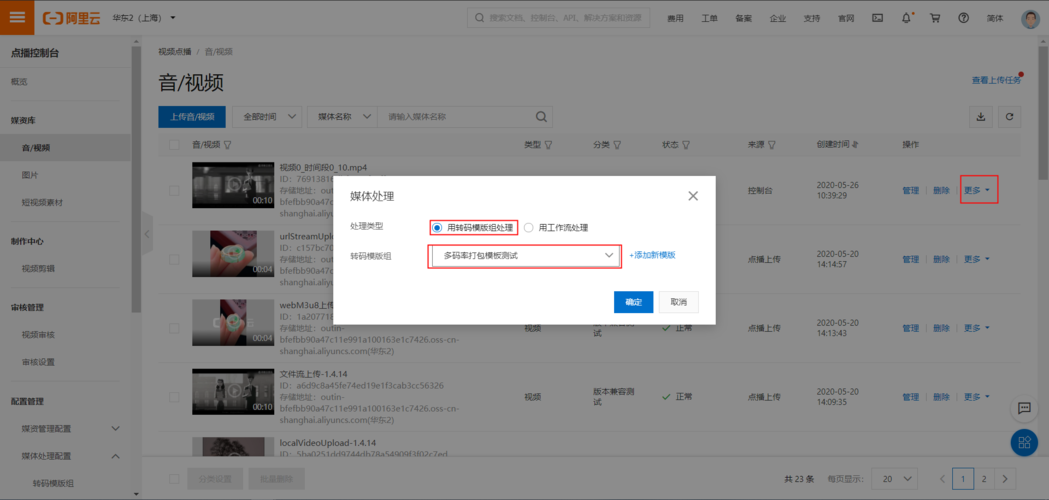The height and width of the screenshot is (500, 1049).
Task: Open 工单 in the top menu
Action: click(709, 18)
